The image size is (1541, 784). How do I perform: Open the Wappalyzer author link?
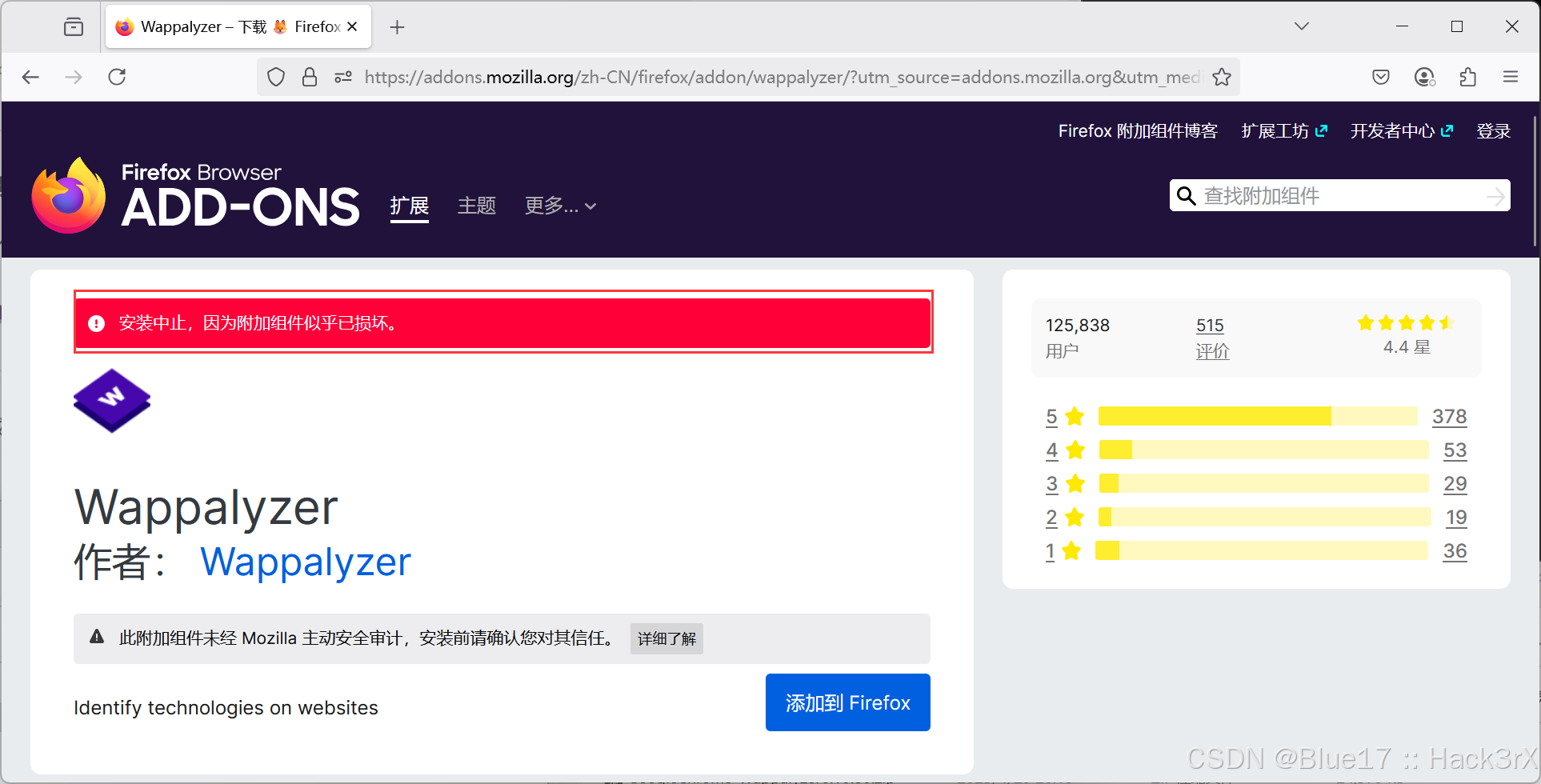click(x=306, y=562)
